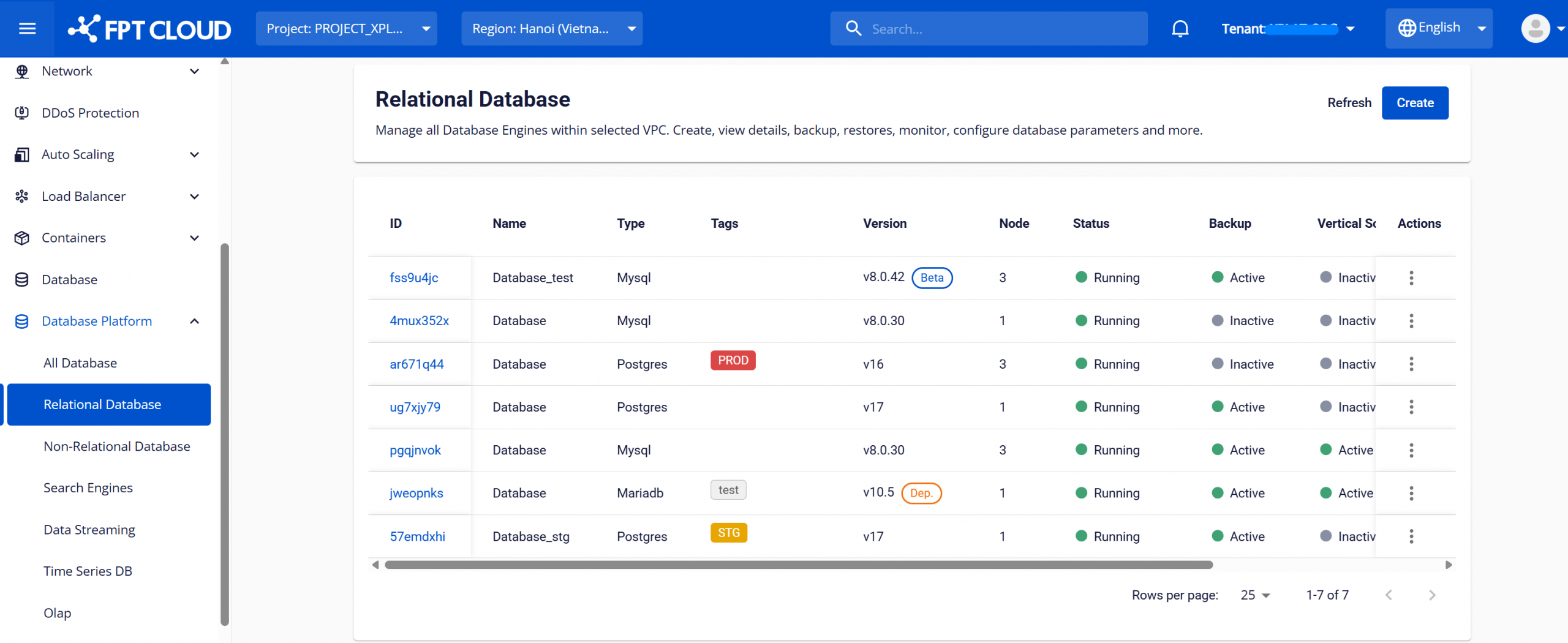Click the notification bell icon

pos(1180,29)
